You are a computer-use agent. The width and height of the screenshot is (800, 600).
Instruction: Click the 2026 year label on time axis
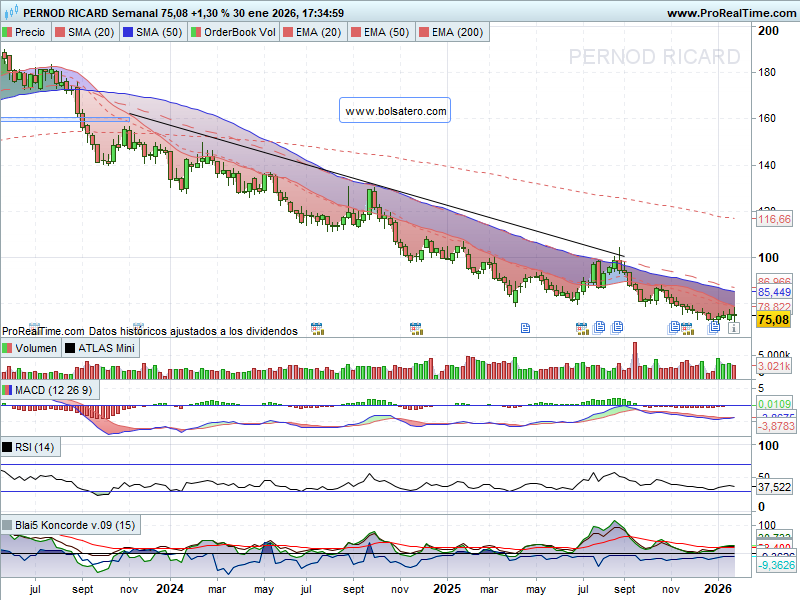(718, 589)
